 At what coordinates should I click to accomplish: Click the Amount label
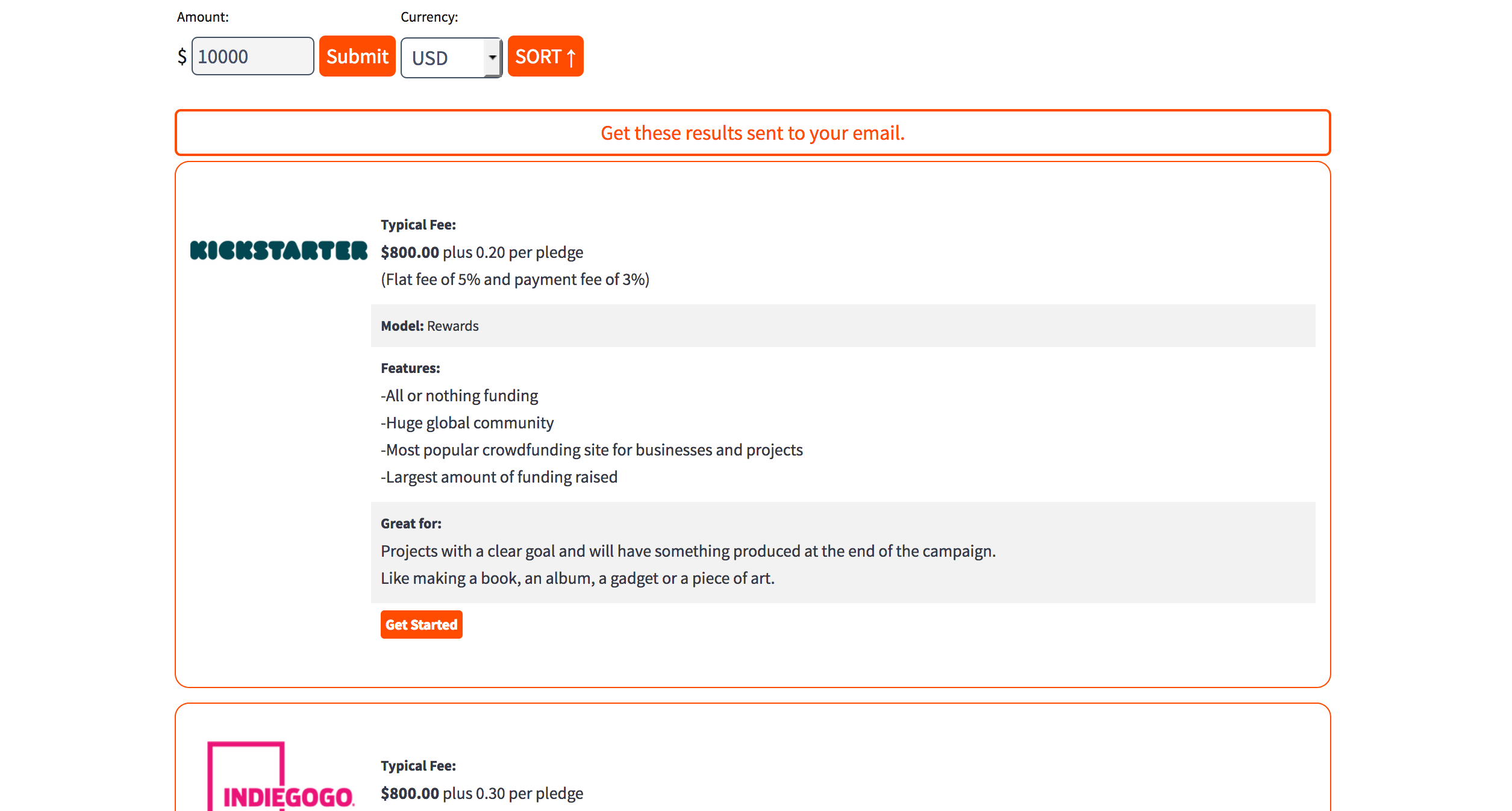pos(202,17)
